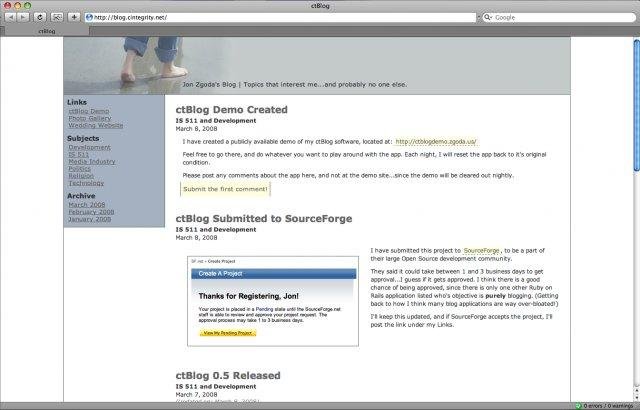This screenshot has height=410, width=640.
Task: Open the Religion subject link
Action: [x=81, y=176]
